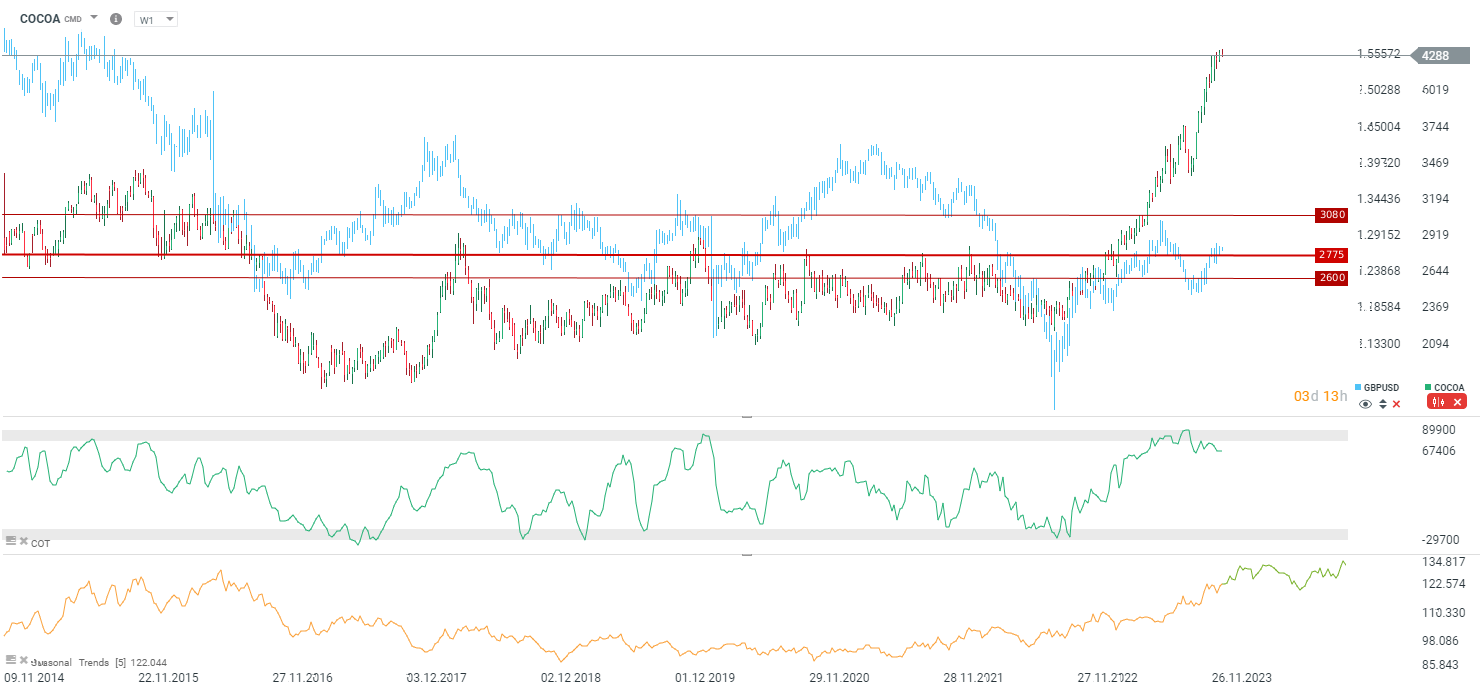
Task: Click the 85.843 seasonal axis value
Action: point(1442,666)
